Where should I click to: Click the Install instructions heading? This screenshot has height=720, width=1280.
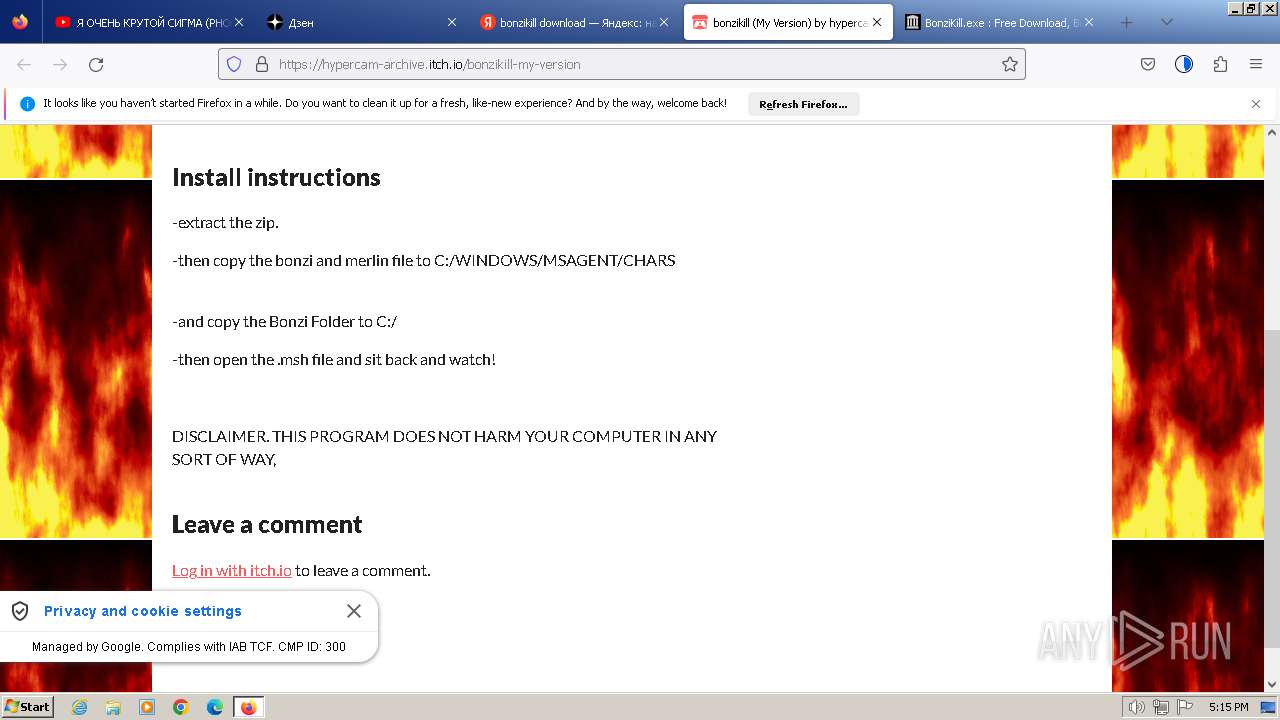click(x=276, y=177)
